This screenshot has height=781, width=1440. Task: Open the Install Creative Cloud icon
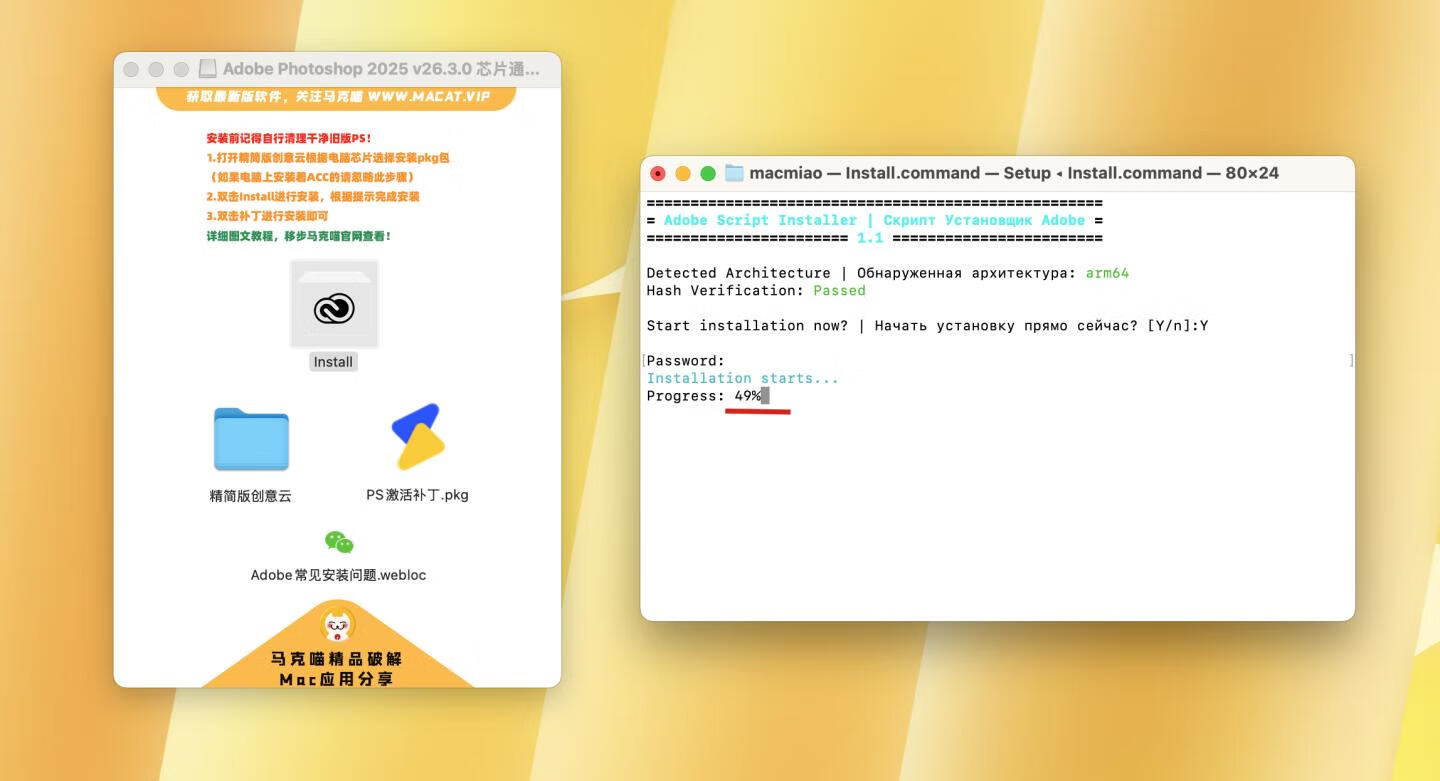point(334,304)
